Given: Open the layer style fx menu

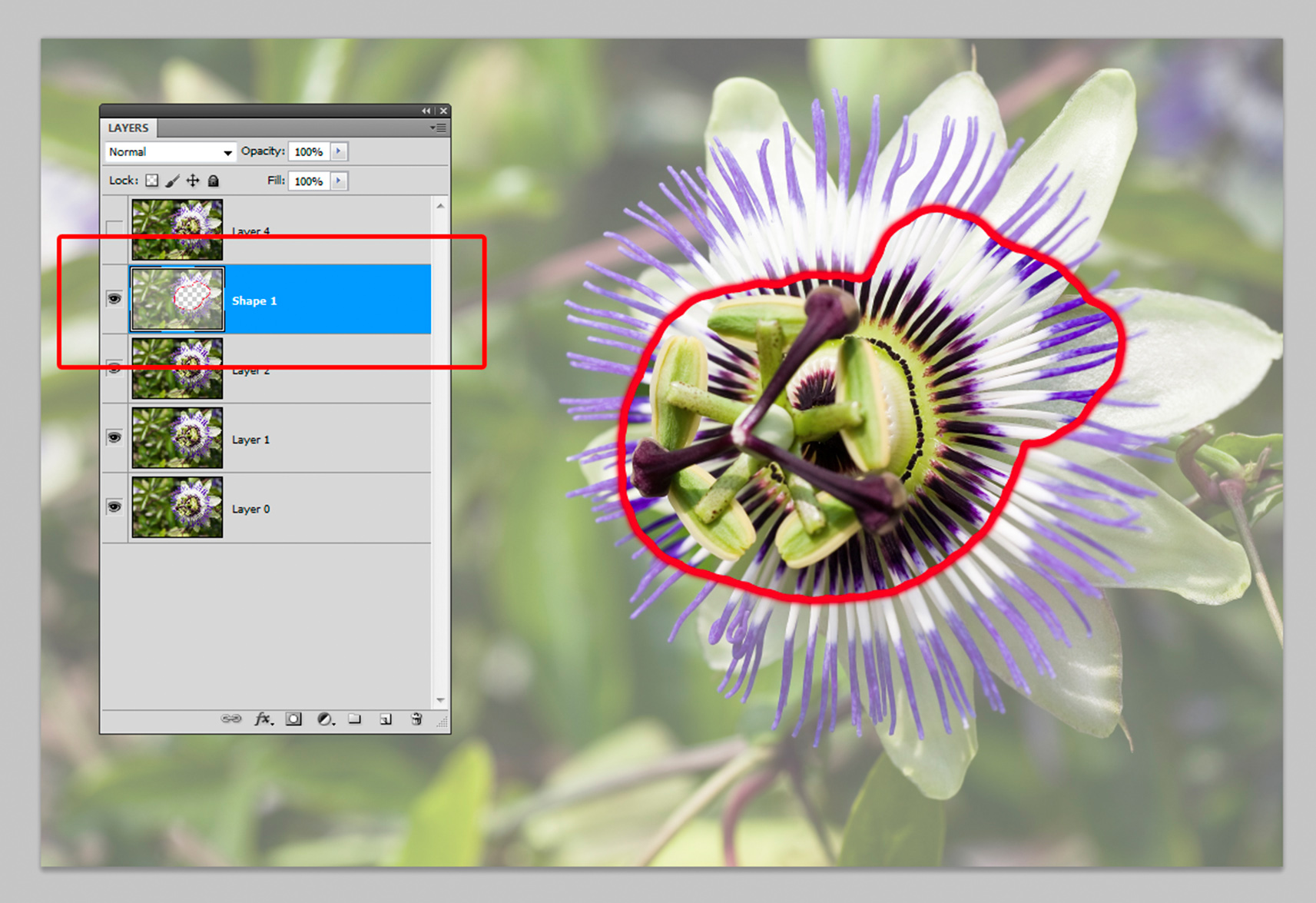Looking at the screenshot, I should tap(263, 719).
